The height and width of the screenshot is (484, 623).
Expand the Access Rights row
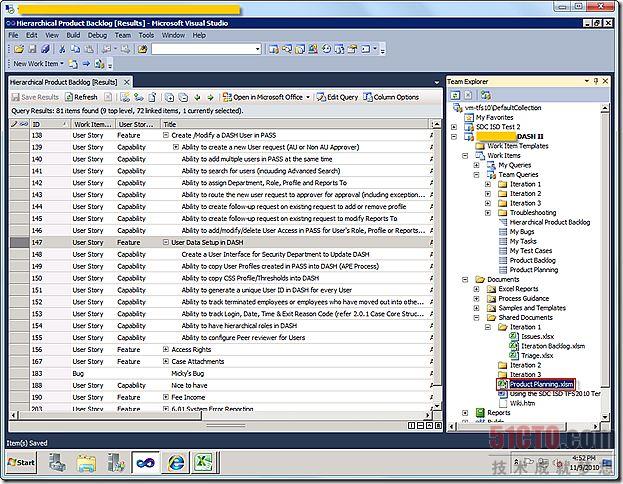(166, 350)
